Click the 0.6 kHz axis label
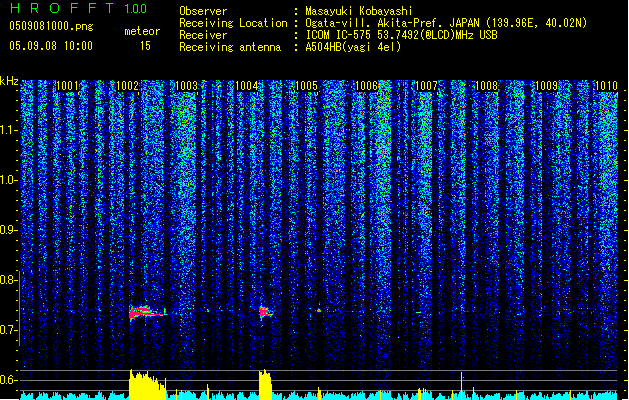The image size is (629, 400). tap(8, 380)
